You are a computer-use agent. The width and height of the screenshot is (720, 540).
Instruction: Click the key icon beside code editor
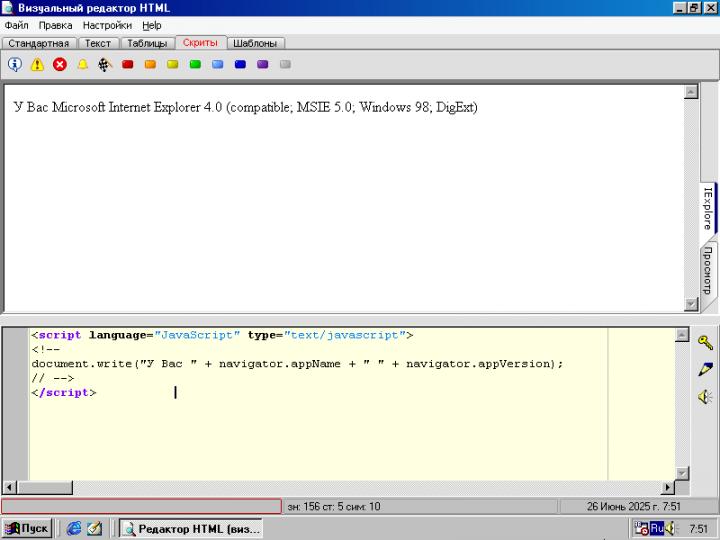coord(705,342)
